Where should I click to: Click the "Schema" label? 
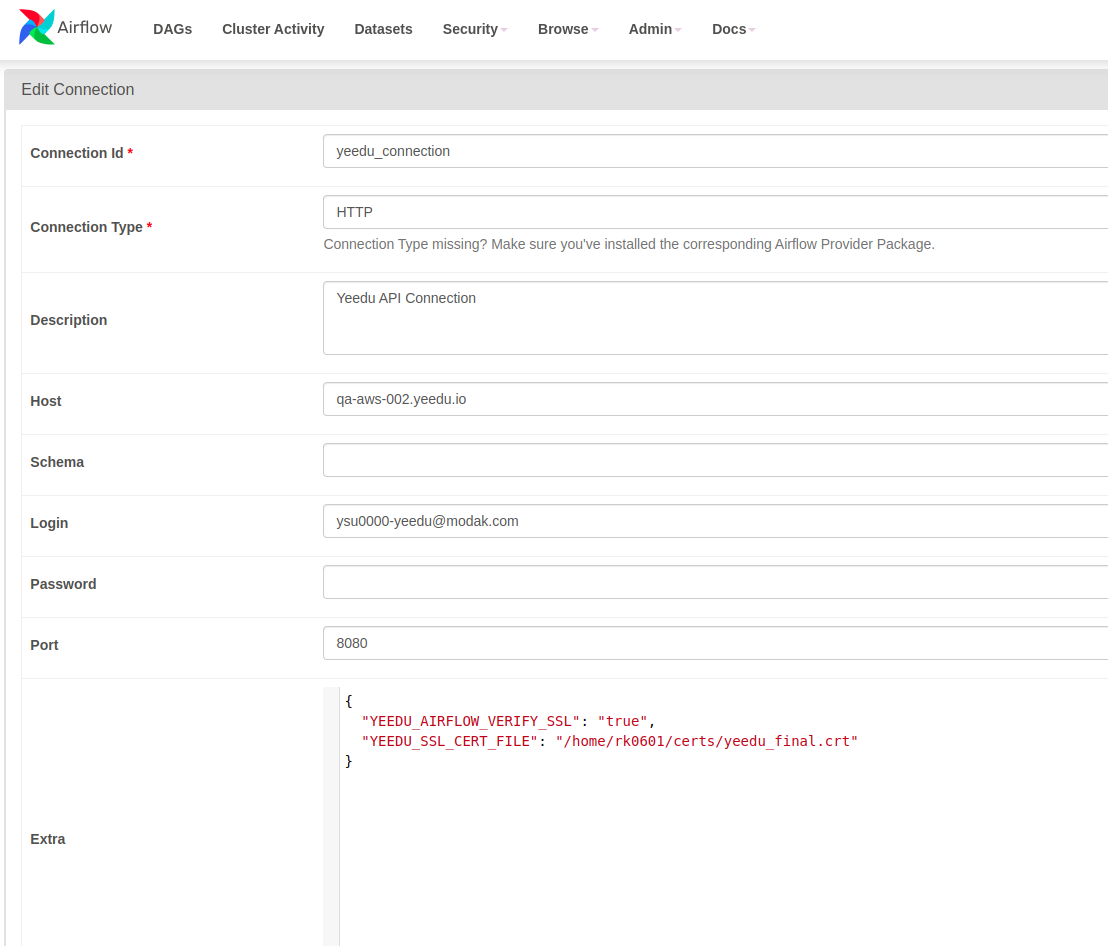pos(57,462)
